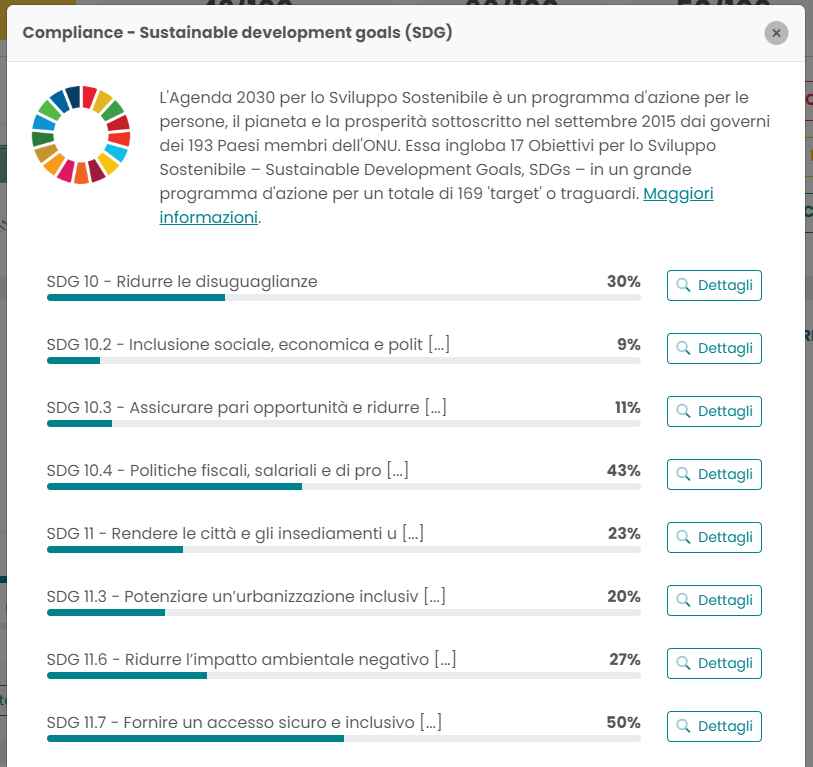The width and height of the screenshot is (813, 767).
Task: Click the magnifier icon for SDG 11.7
Action: 684,726
